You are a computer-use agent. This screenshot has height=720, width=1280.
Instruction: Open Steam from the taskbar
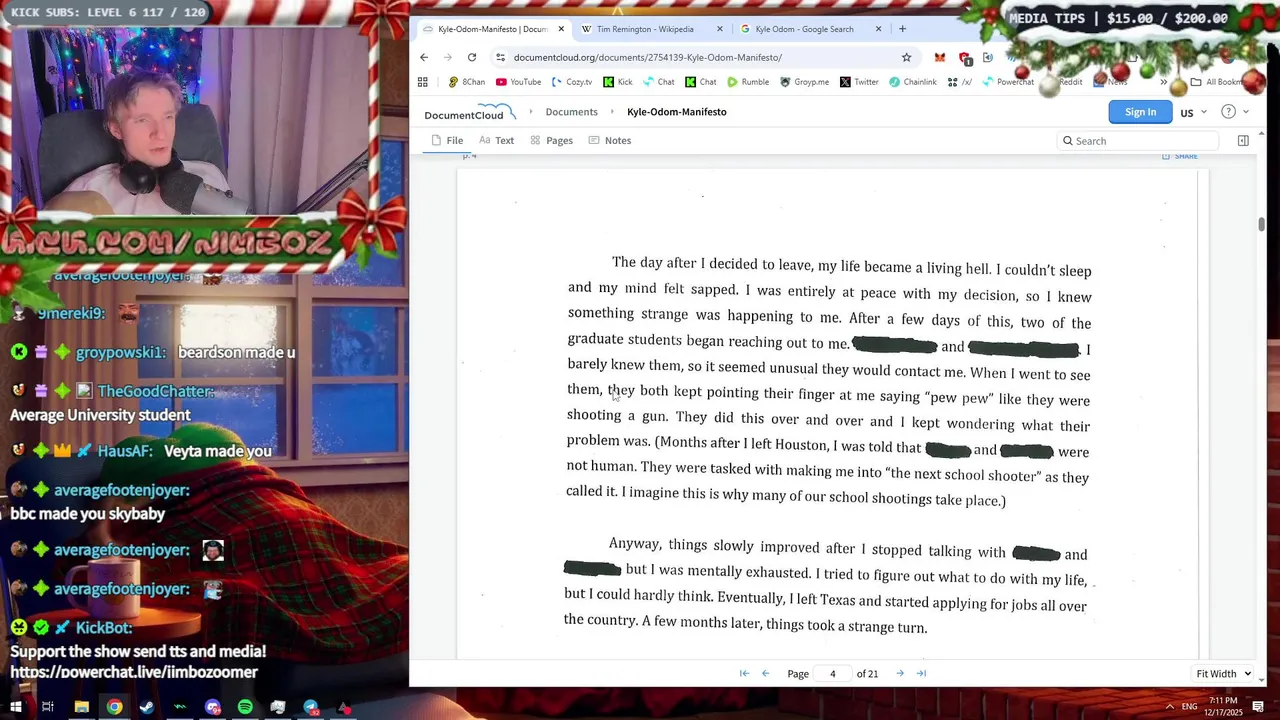(x=147, y=707)
